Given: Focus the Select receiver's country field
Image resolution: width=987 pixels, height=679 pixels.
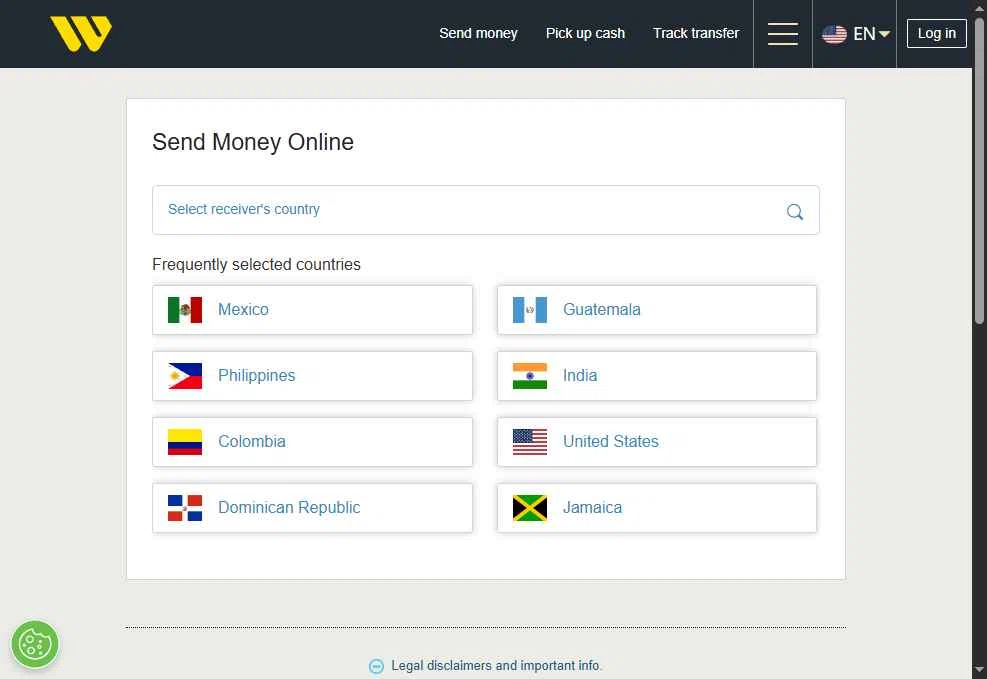Looking at the screenshot, I should coord(485,210).
